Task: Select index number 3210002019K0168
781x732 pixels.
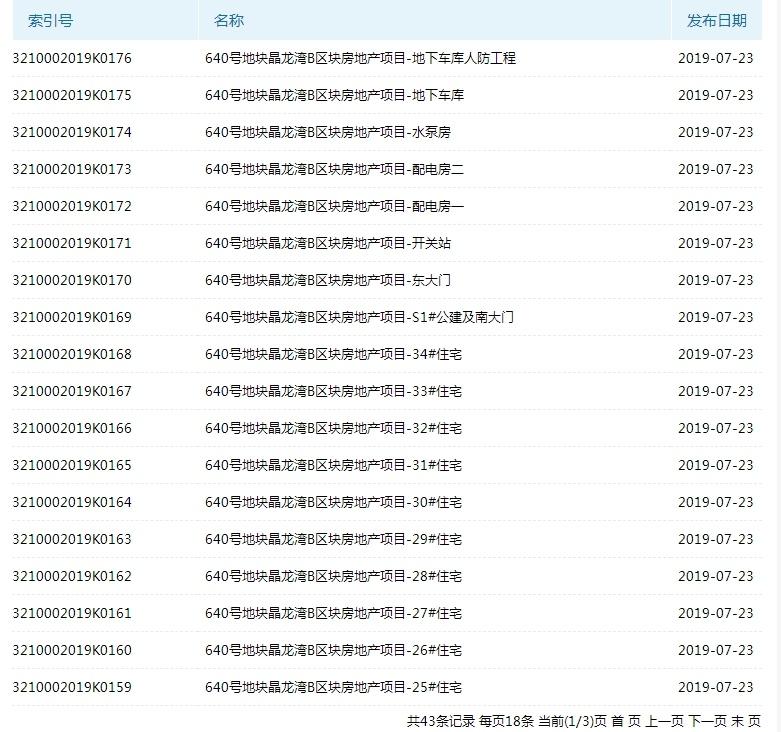Action: [72, 354]
